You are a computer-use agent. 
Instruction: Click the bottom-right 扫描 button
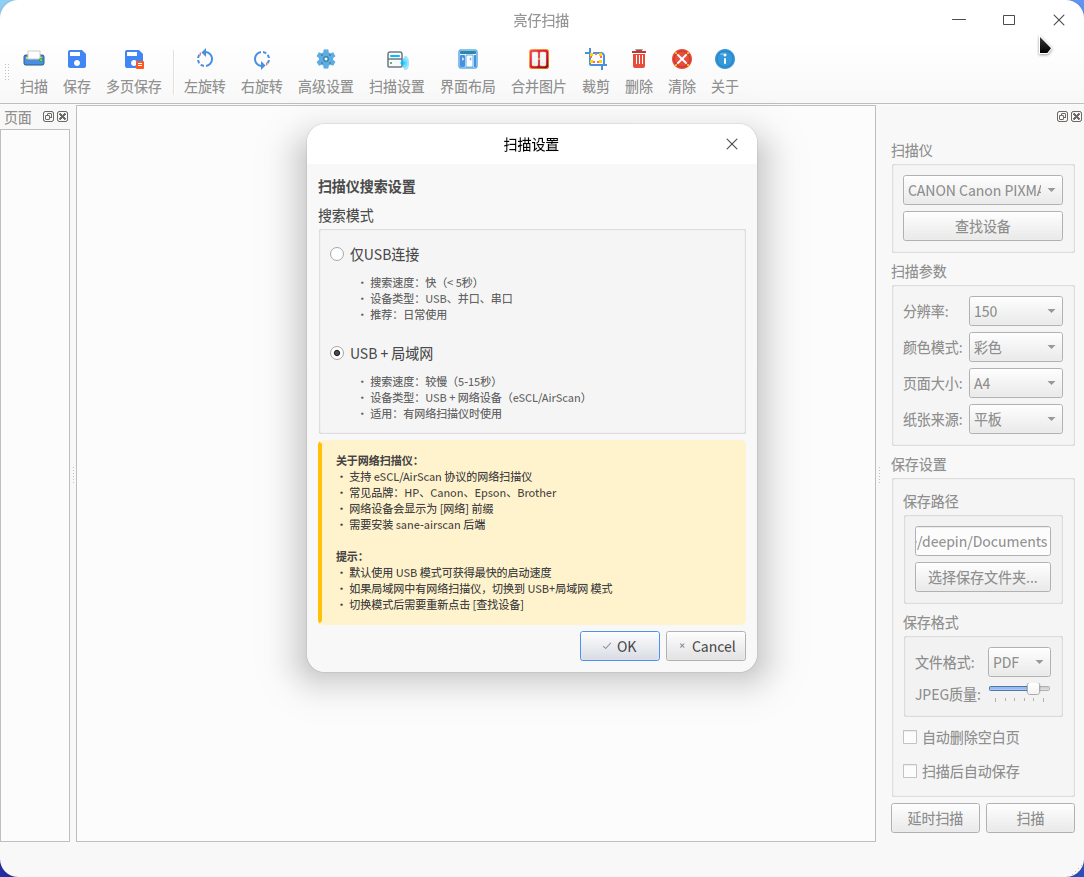click(x=1030, y=818)
